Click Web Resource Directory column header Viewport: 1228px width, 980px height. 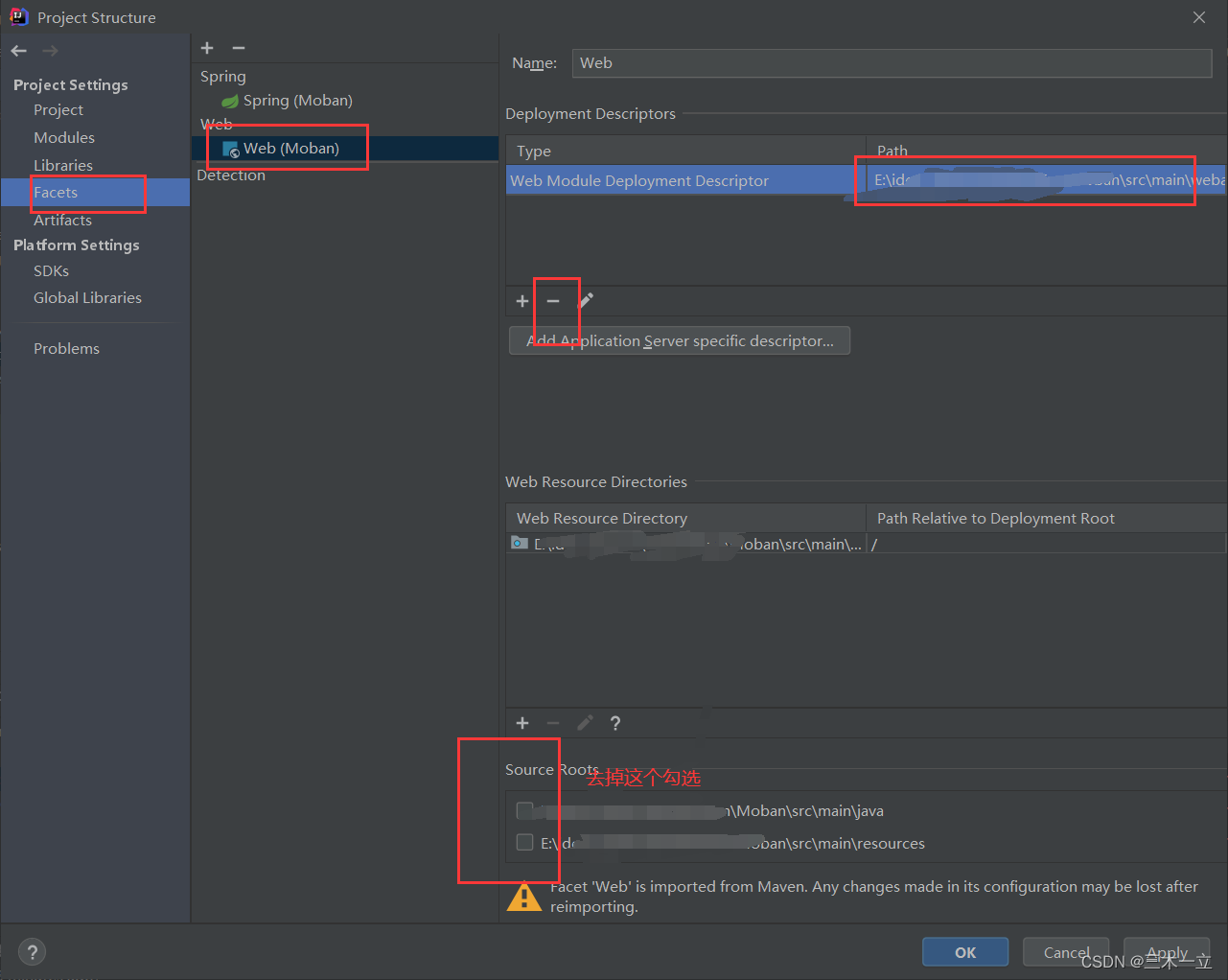pyautogui.click(x=685, y=519)
